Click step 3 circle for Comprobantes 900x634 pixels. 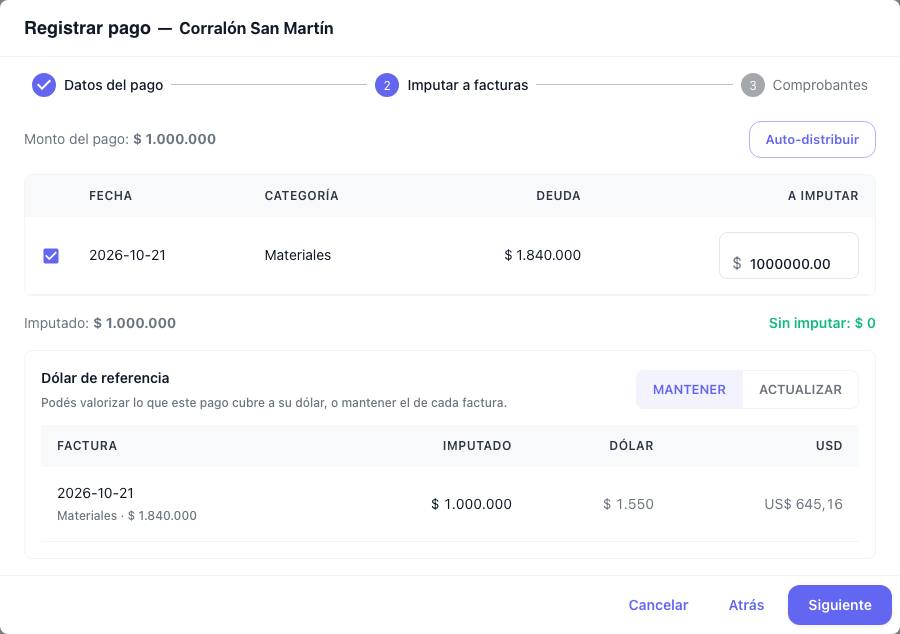pyautogui.click(x=752, y=85)
